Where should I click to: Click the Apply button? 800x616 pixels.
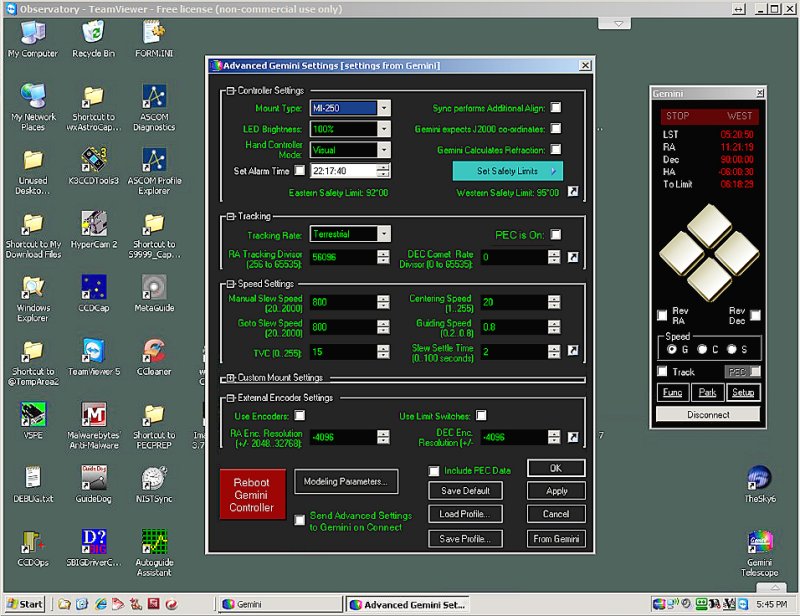pos(556,490)
